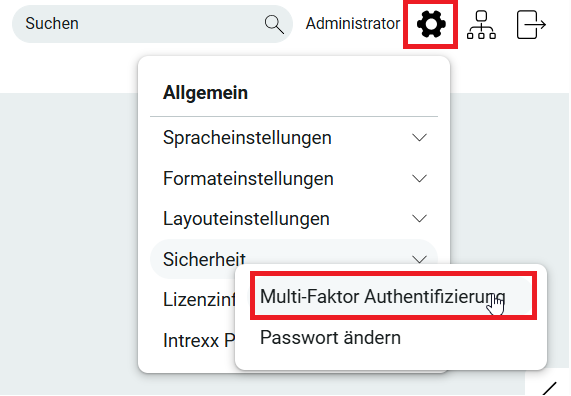Collapse Sicherheit using its chevron arrow
This screenshot has height=396, width=571.
[x=419, y=259]
